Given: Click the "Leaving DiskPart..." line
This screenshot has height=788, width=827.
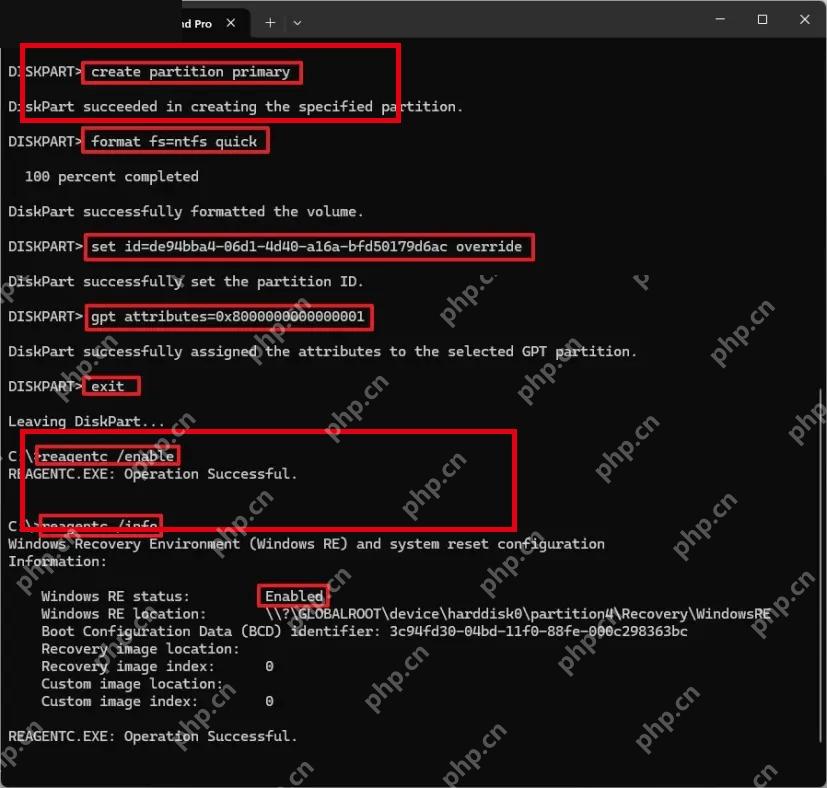Looking at the screenshot, I should (86, 421).
